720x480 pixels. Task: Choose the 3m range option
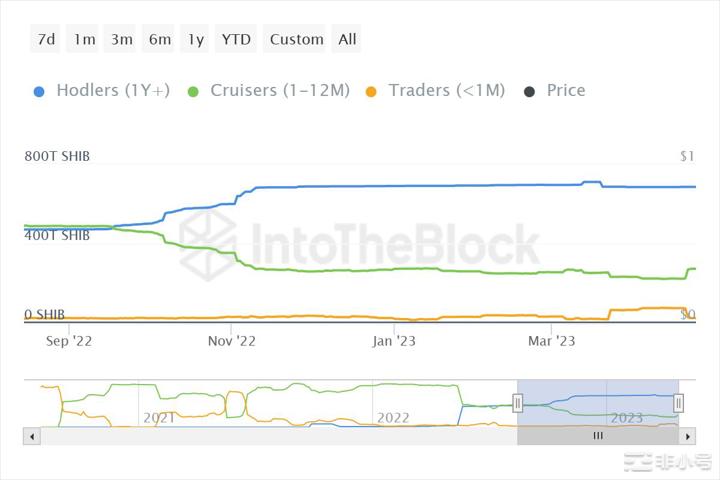(x=122, y=39)
